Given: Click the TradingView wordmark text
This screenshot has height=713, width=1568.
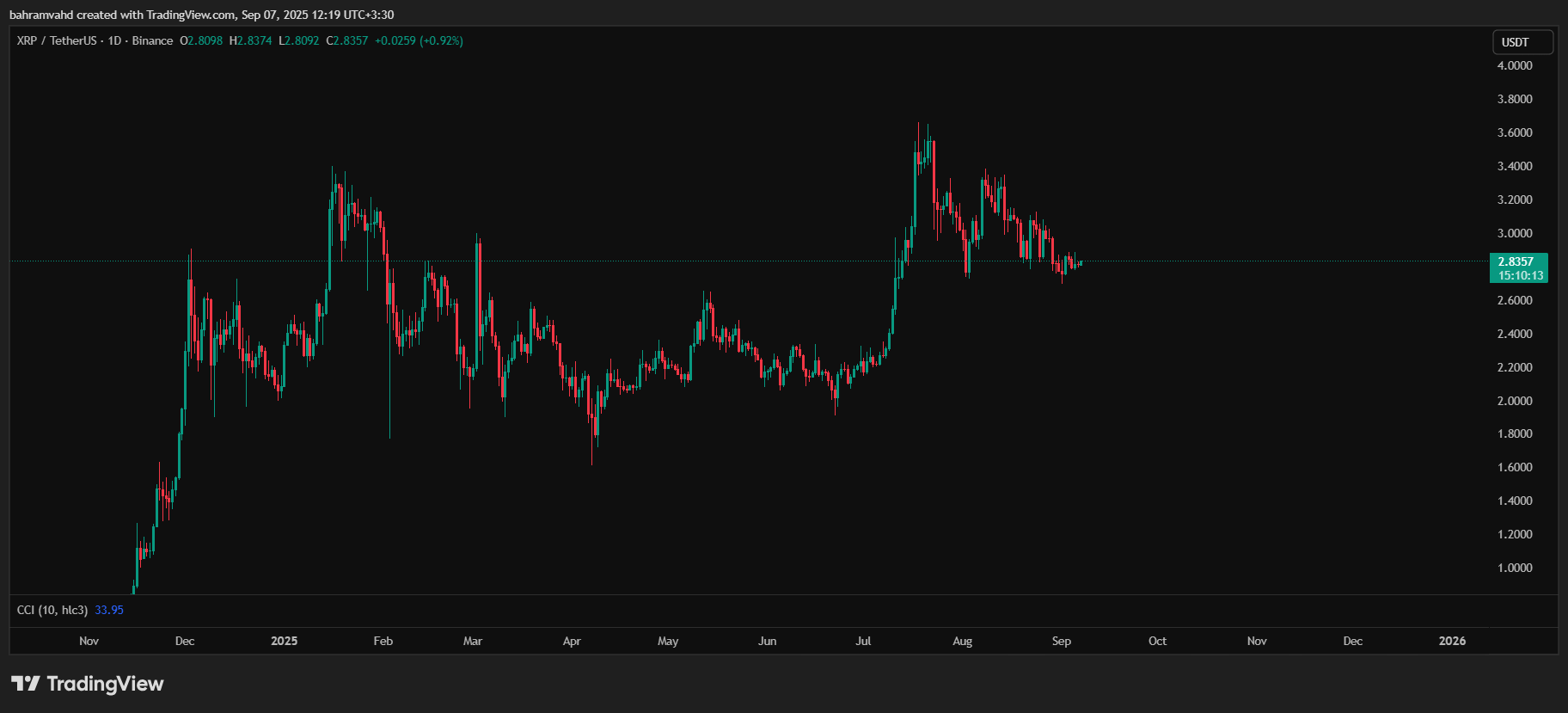Looking at the screenshot, I should [x=105, y=684].
